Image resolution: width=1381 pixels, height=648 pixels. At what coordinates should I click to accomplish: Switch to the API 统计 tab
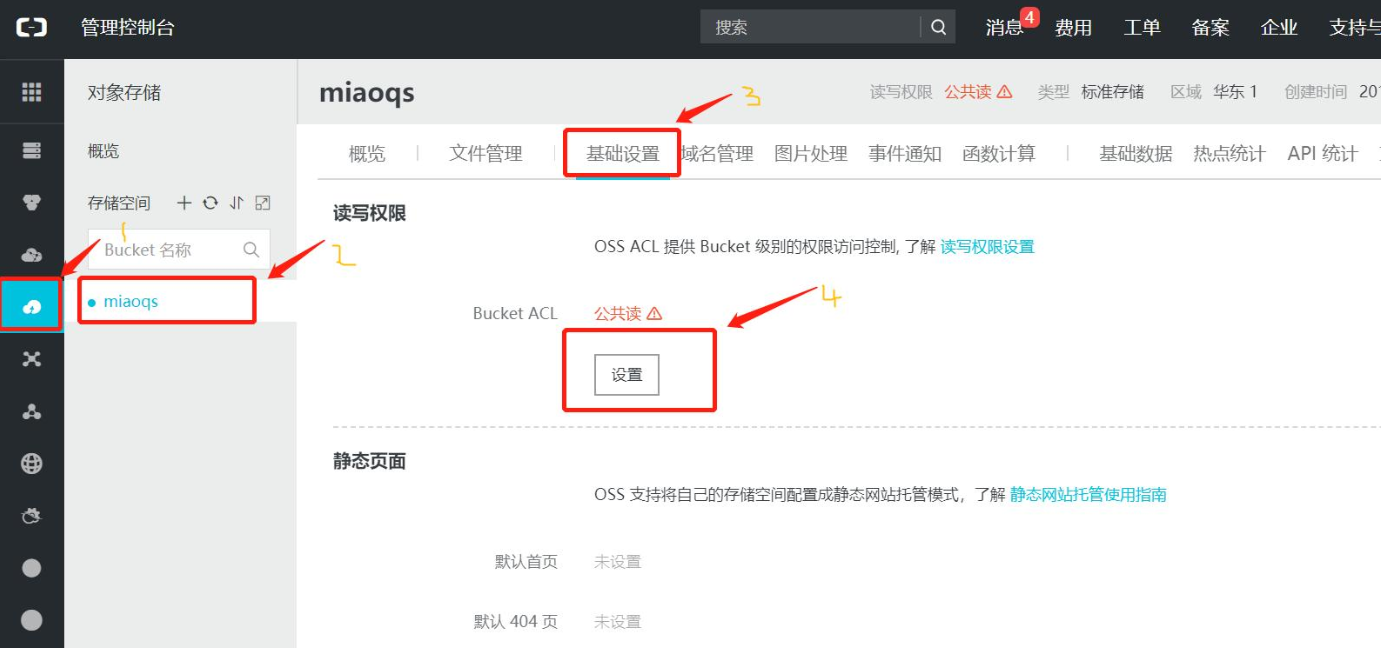[1323, 154]
